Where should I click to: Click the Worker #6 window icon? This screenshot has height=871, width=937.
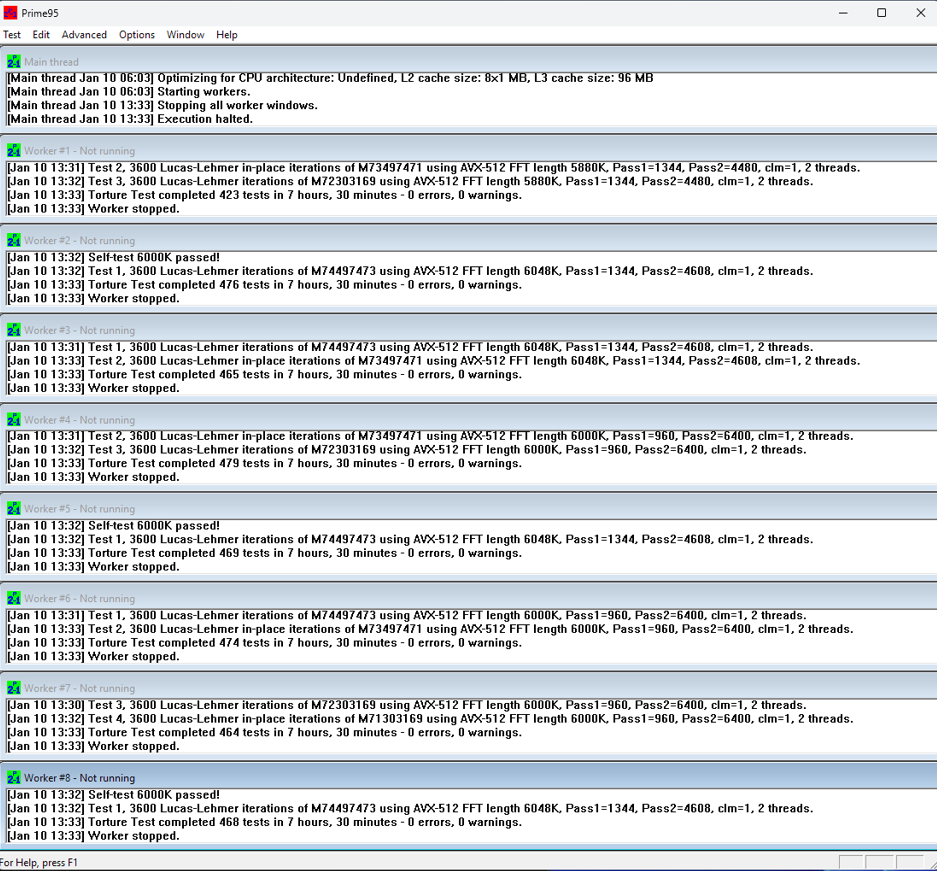pyautogui.click(x=14, y=598)
